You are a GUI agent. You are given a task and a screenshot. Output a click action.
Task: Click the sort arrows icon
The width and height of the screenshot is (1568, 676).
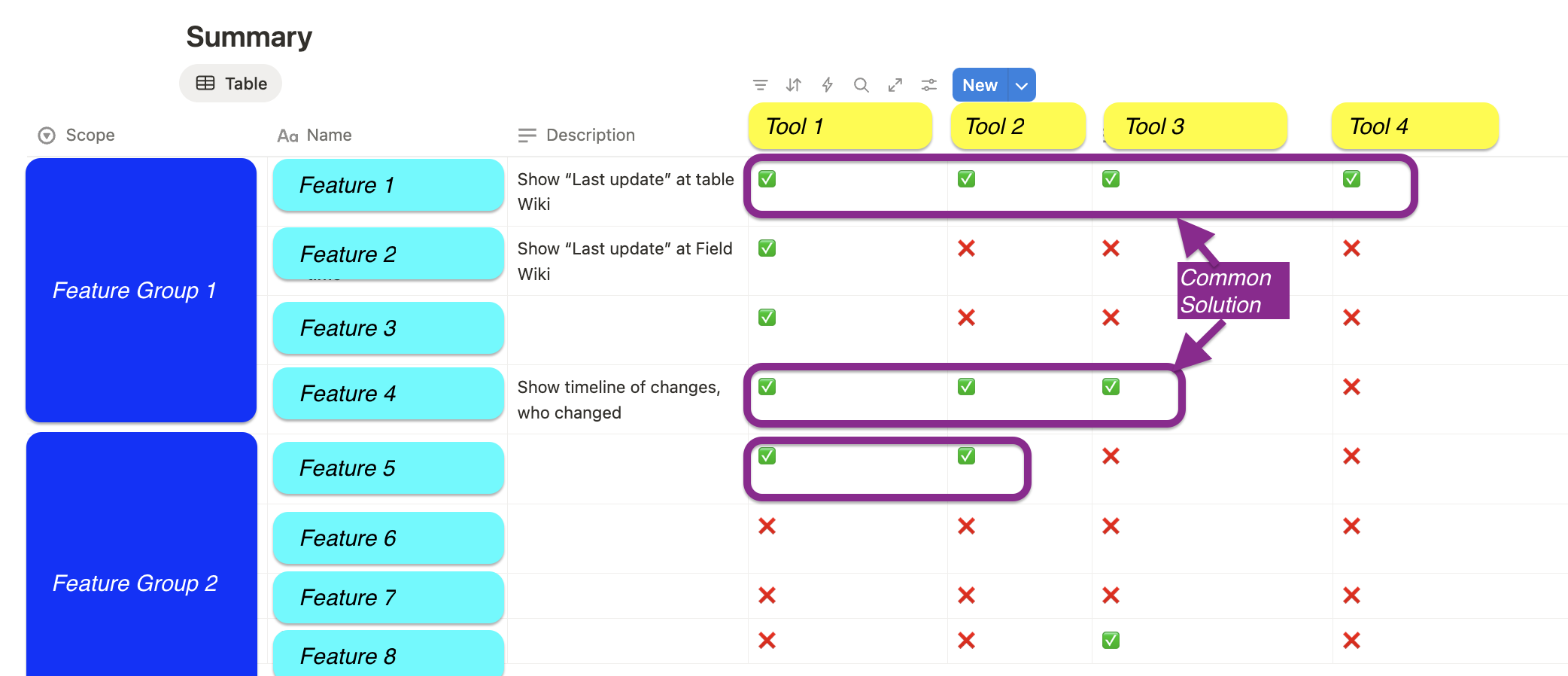(x=794, y=85)
